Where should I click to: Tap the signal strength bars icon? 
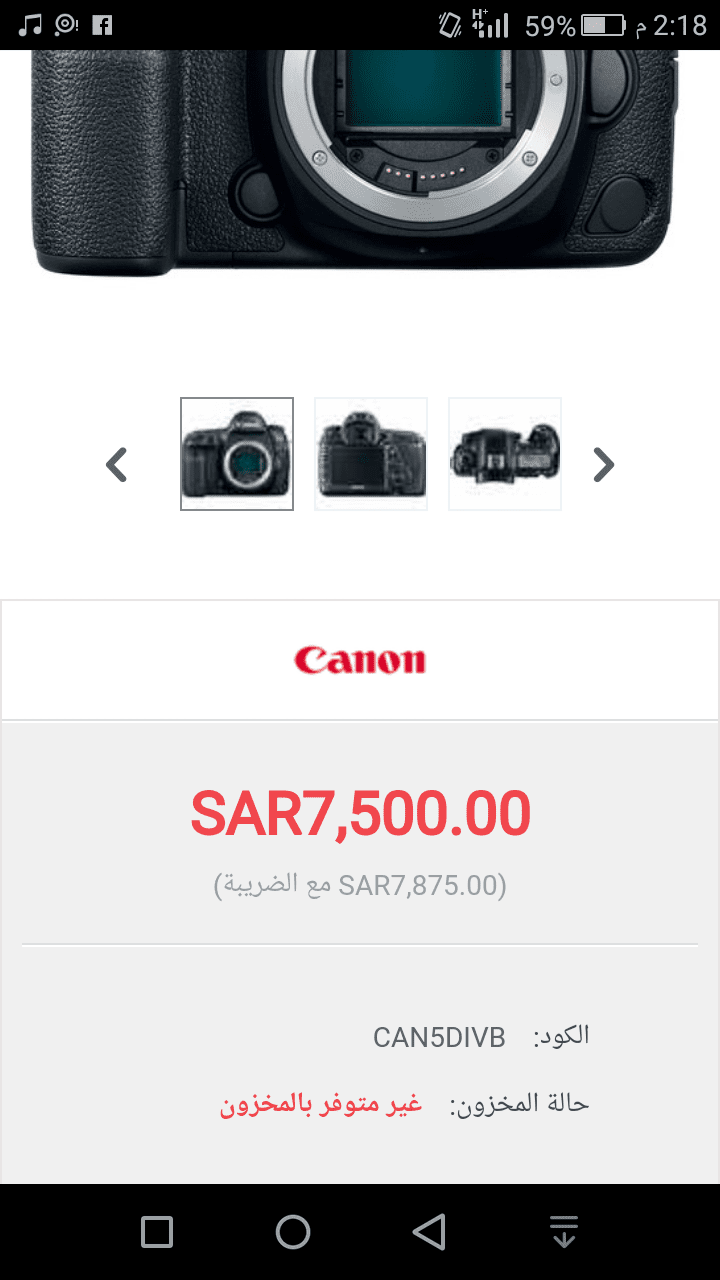(490, 24)
